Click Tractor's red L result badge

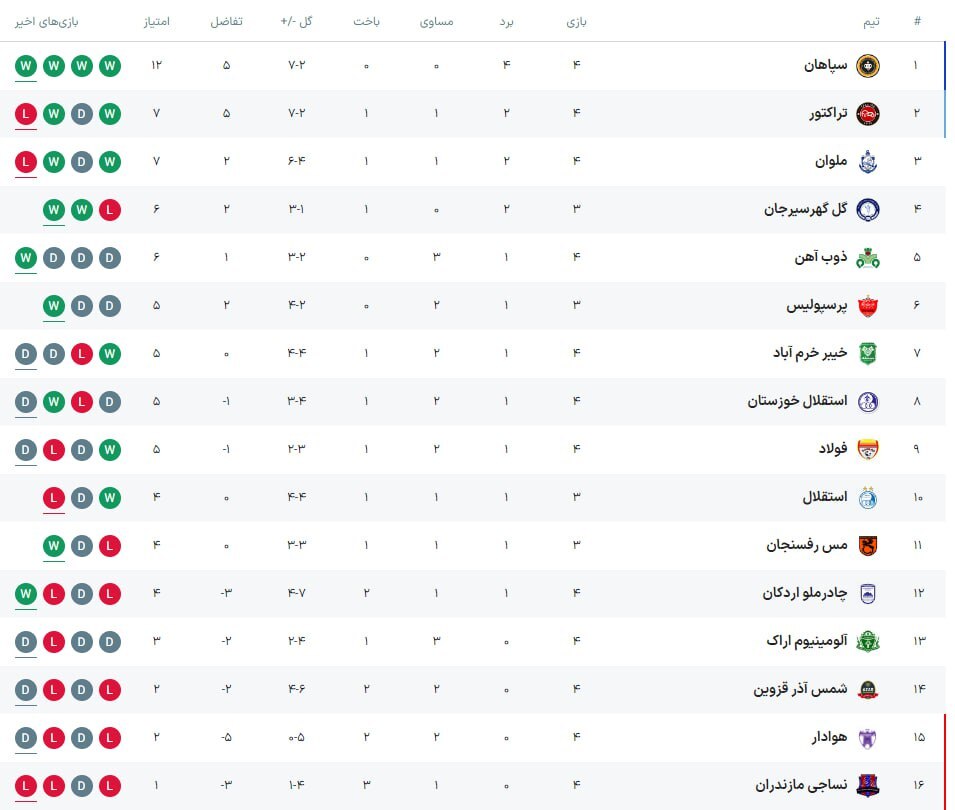click(x=26, y=114)
